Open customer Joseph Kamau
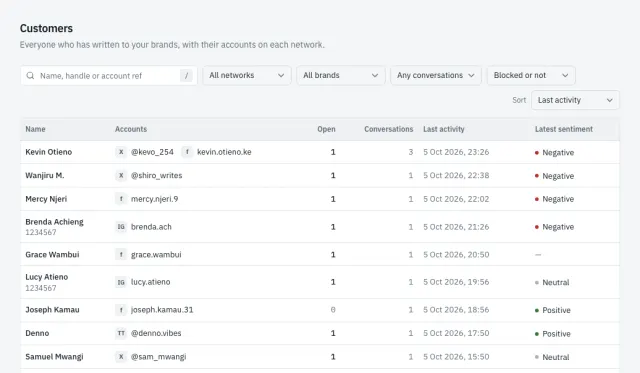This screenshot has width=640, height=373. click(x=52, y=310)
